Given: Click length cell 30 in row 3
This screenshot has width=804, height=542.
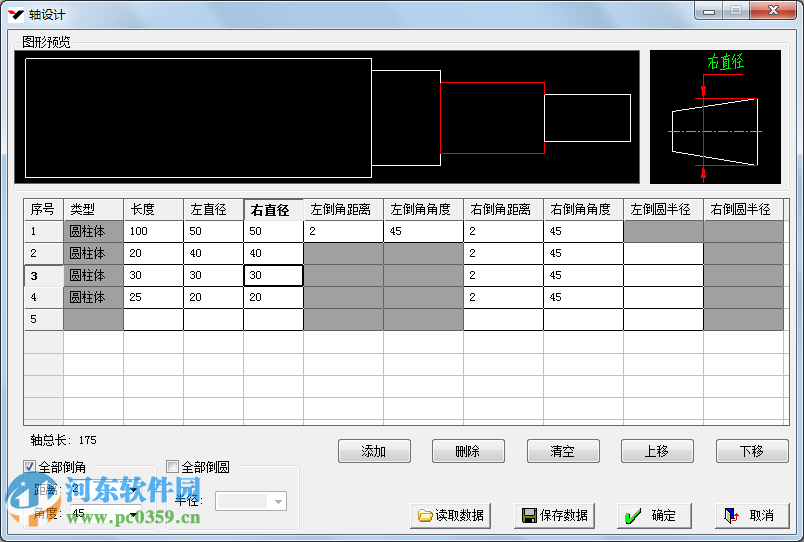Looking at the screenshot, I should 153,275.
